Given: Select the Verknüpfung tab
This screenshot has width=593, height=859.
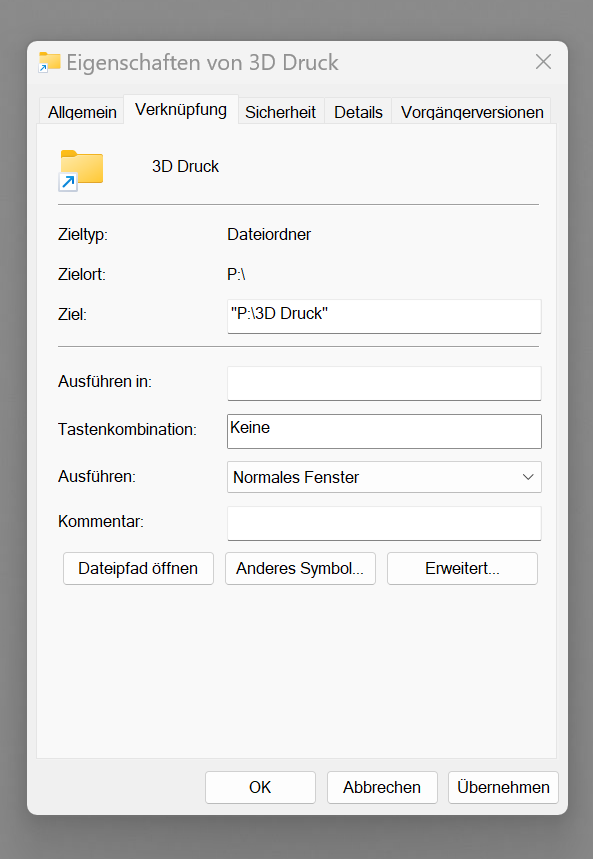Looking at the screenshot, I should click(x=180, y=111).
